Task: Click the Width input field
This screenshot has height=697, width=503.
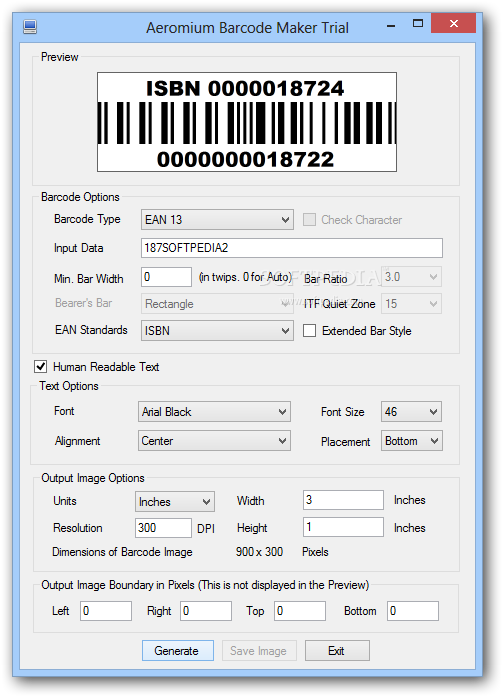Action: coord(343,500)
